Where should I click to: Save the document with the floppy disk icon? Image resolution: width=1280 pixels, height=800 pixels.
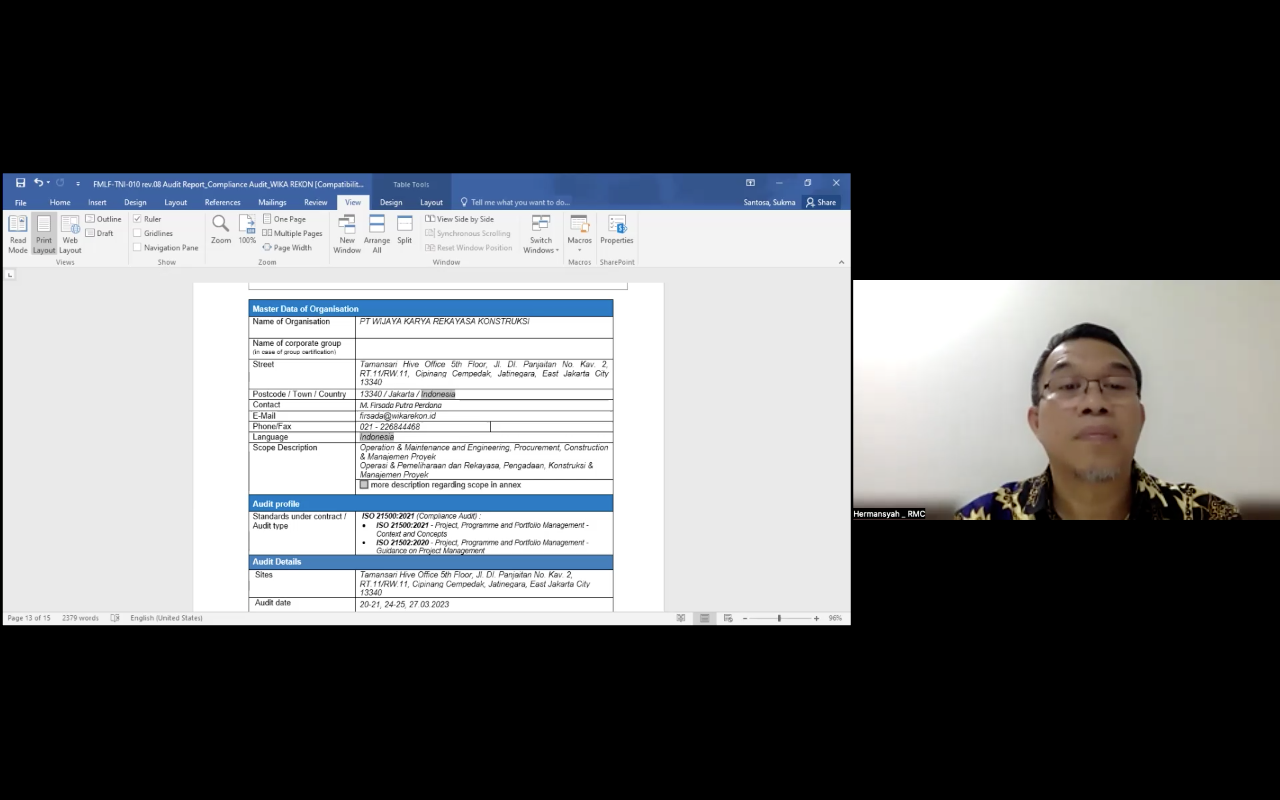[20, 183]
